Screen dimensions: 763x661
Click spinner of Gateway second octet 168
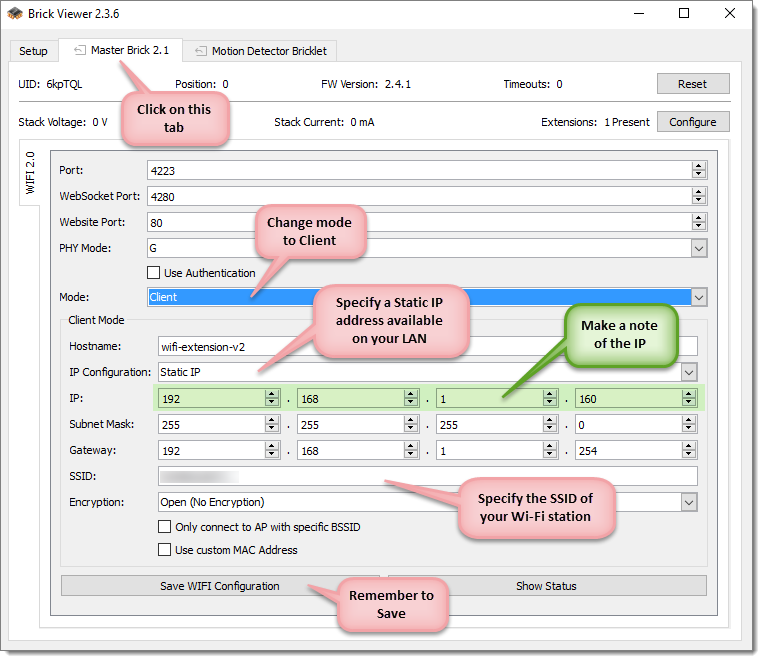pos(411,450)
